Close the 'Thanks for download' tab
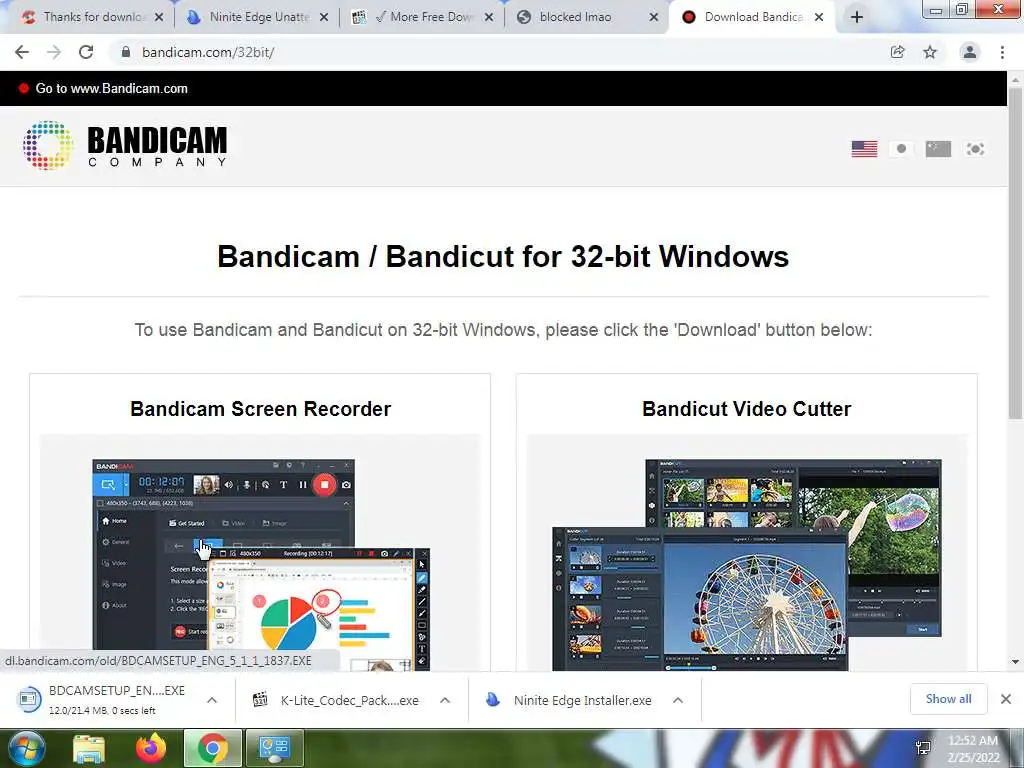This screenshot has height=768, width=1024. 159,18
